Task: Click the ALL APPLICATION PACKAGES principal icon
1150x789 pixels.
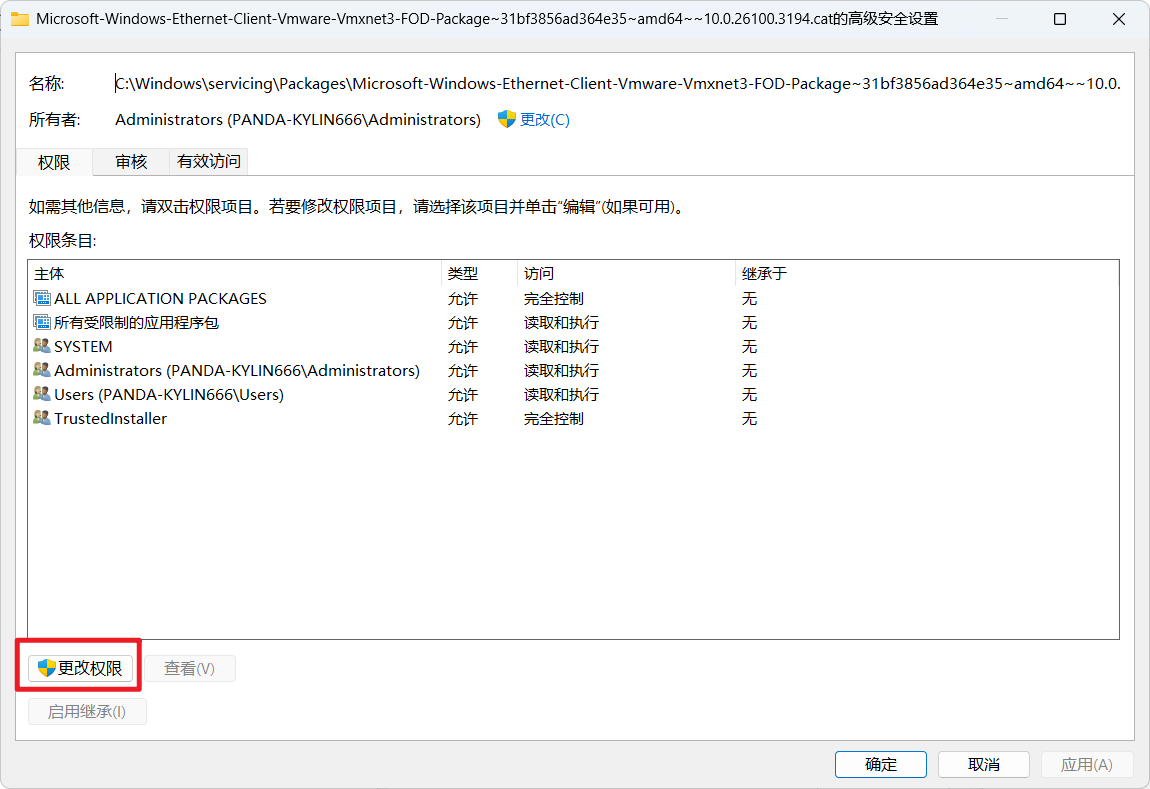Action: coord(42,298)
